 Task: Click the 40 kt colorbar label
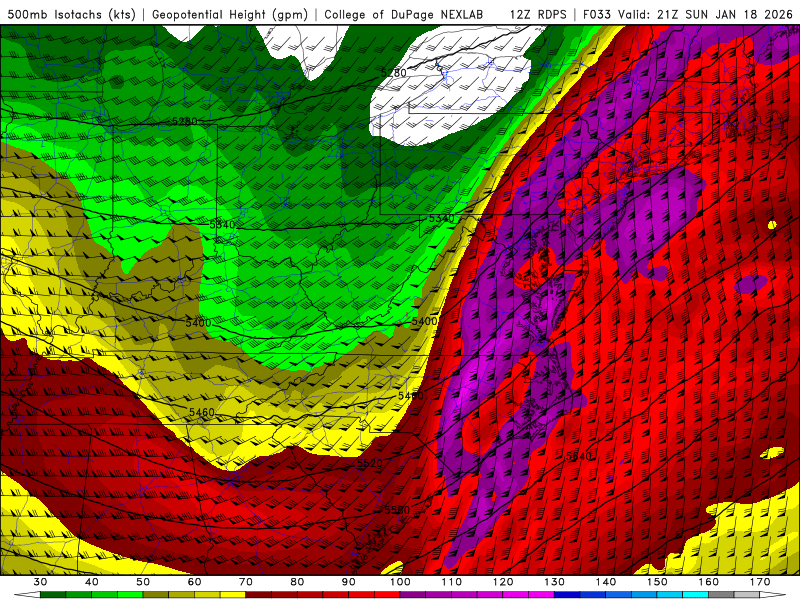(x=92, y=582)
